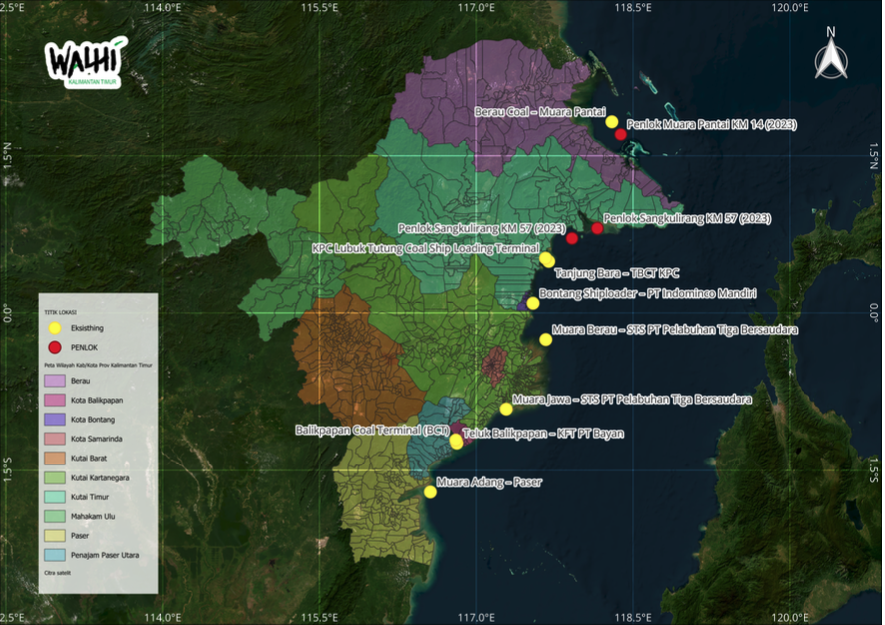Click the 'Kutai Kartanegara' legend text
The height and width of the screenshot is (625, 885).
coord(100,478)
